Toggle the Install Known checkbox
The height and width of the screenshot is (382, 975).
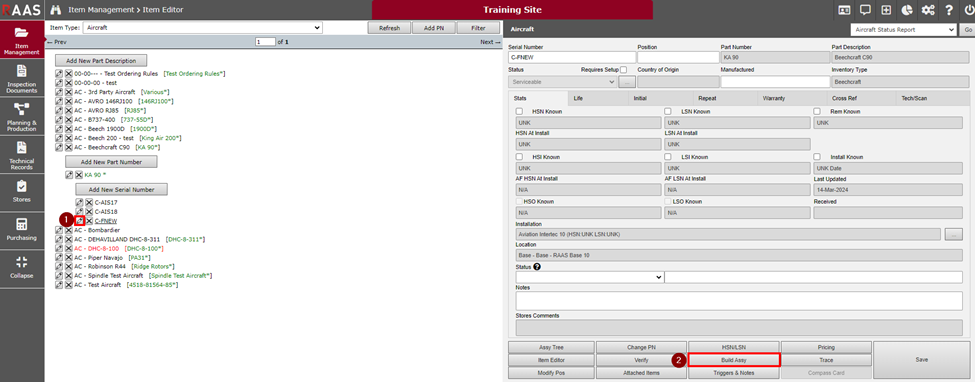point(817,157)
